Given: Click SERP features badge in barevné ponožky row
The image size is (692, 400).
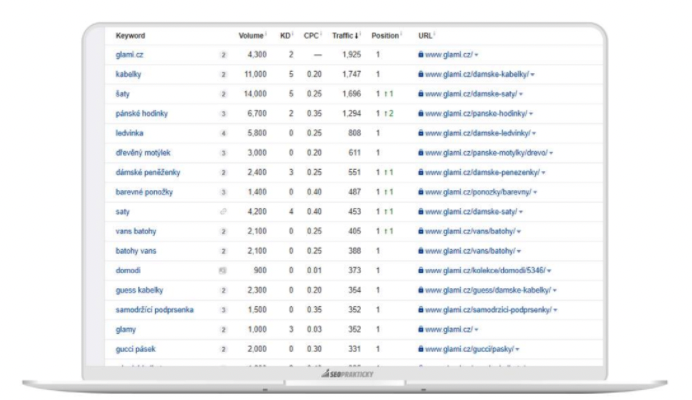Looking at the screenshot, I should tap(223, 192).
